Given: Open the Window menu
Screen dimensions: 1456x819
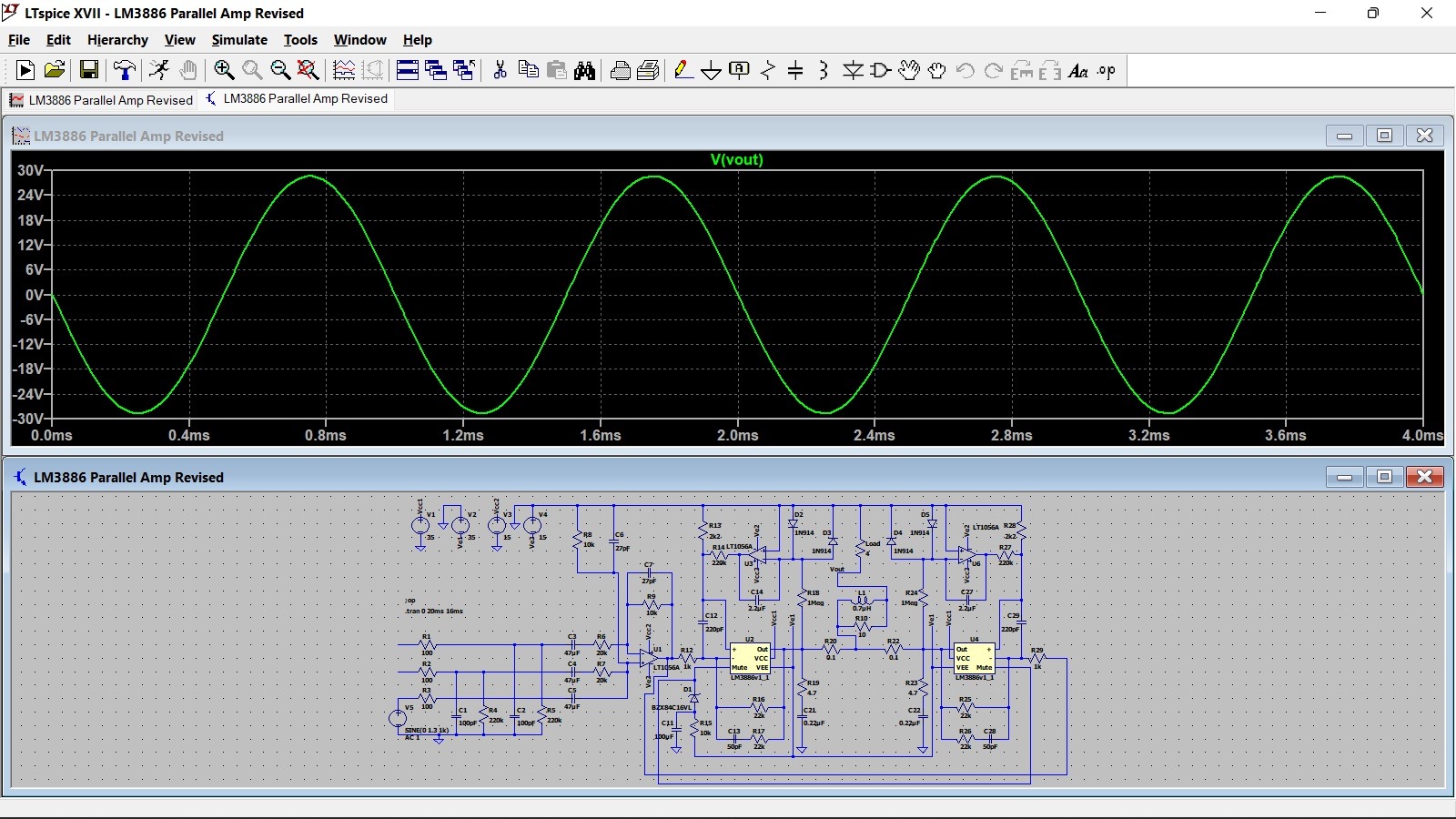Looking at the screenshot, I should (x=359, y=40).
